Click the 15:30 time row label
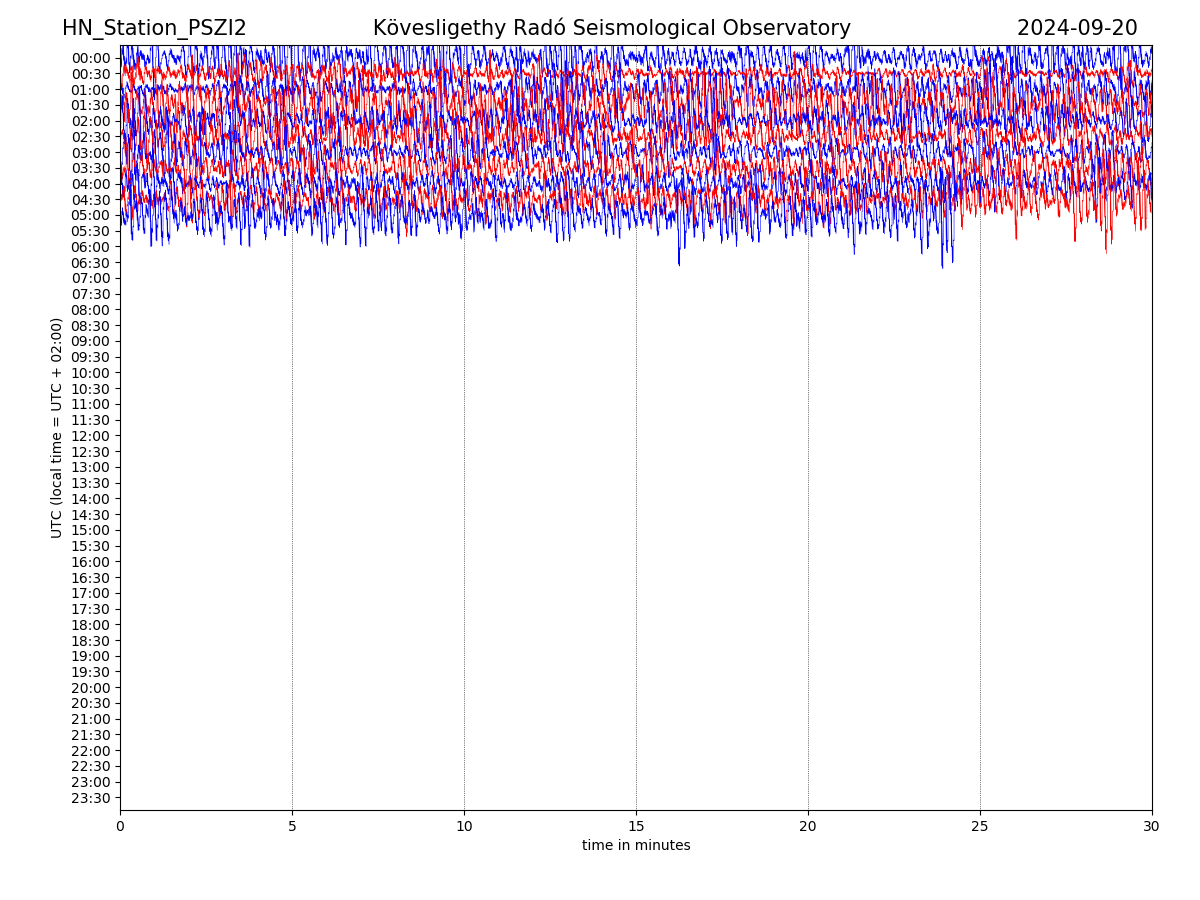1200x900 pixels. 90,546
